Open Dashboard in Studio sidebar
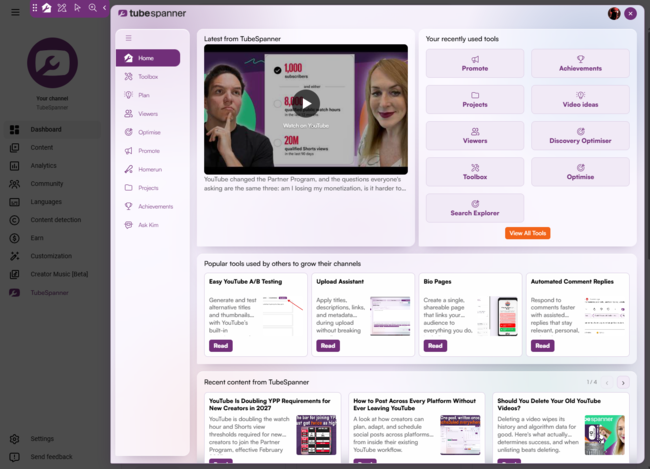650x469 pixels. point(52,129)
